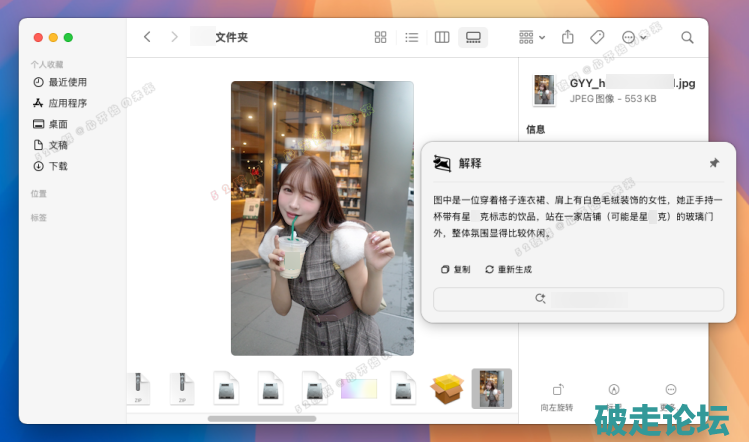Pin the 解释 popup panel

coord(713,163)
